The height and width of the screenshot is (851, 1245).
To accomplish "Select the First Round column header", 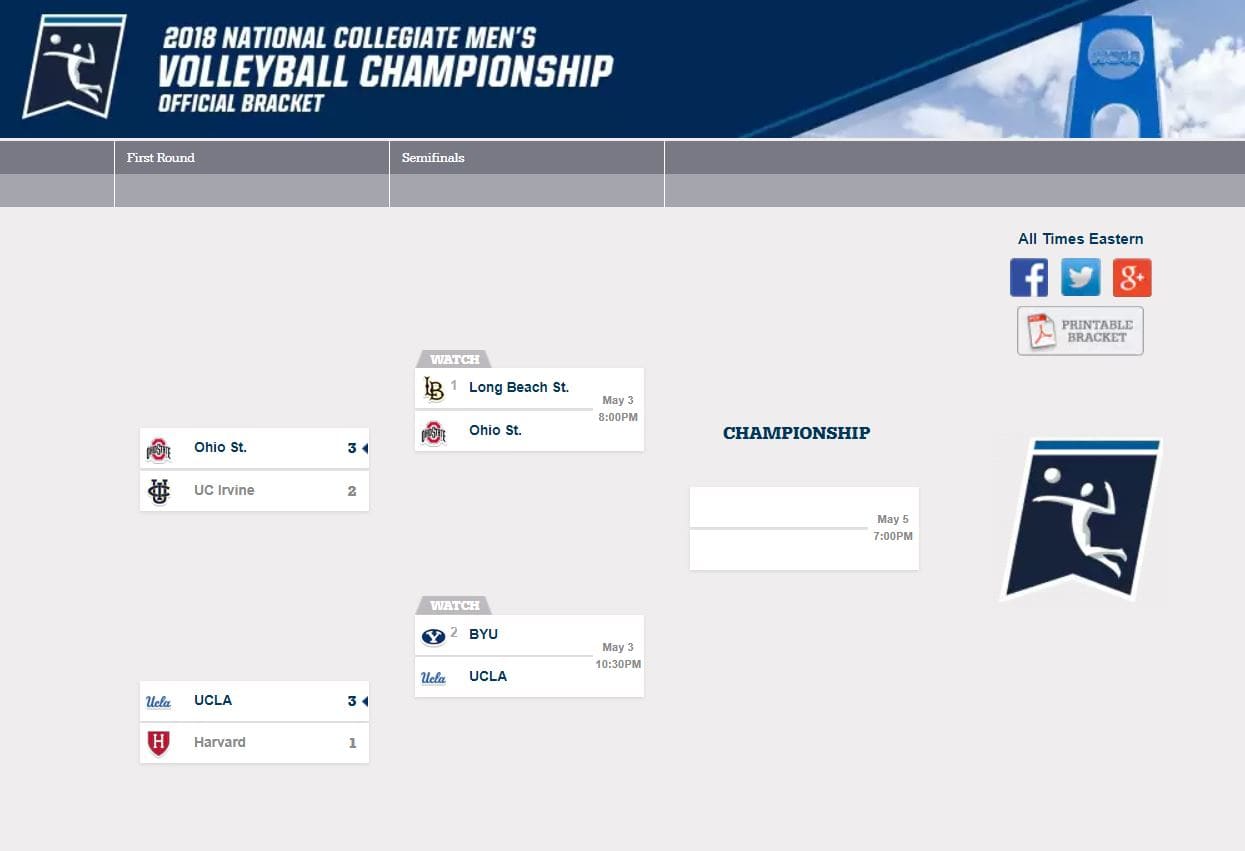I will click(160, 157).
